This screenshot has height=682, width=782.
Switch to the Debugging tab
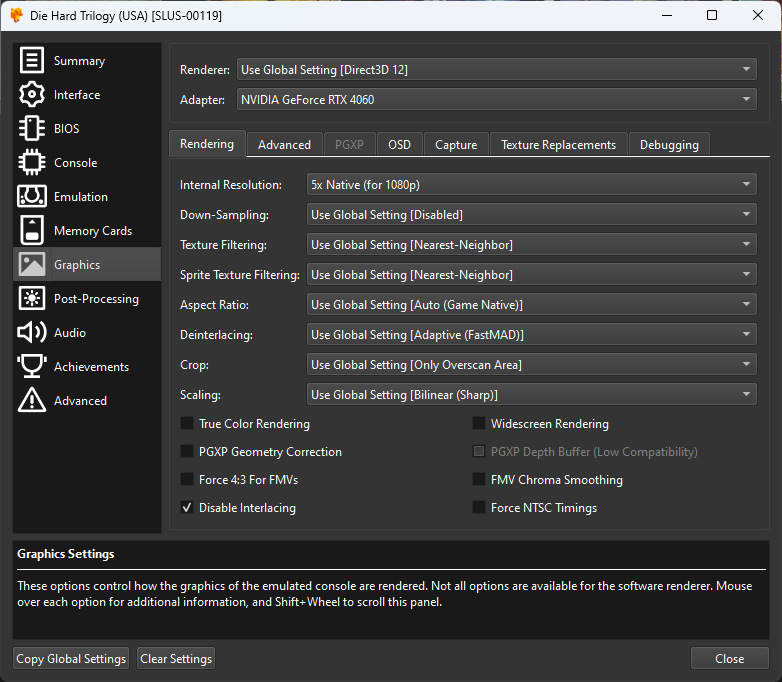[669, 145]
